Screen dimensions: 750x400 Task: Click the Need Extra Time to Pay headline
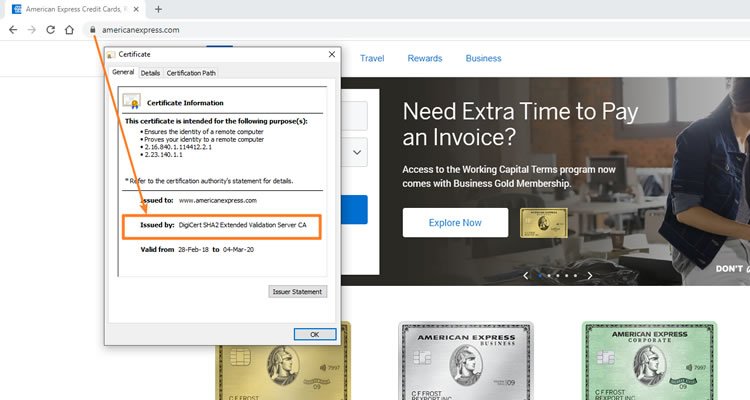click(x=520, y=124)
